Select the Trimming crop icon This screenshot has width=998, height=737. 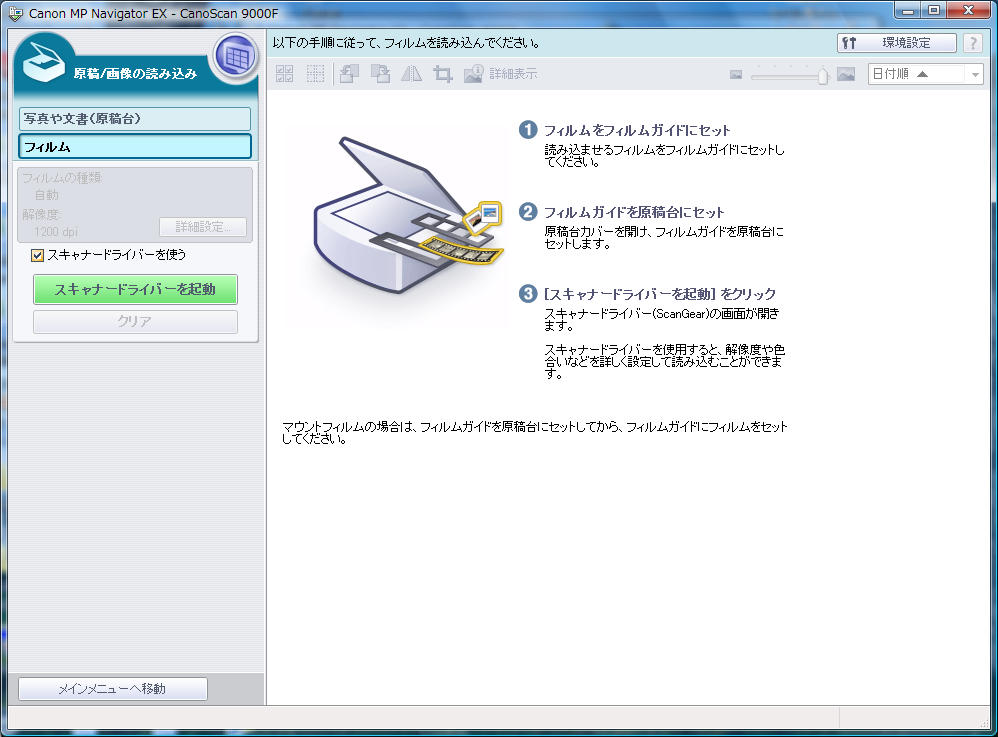pos(442,74)
